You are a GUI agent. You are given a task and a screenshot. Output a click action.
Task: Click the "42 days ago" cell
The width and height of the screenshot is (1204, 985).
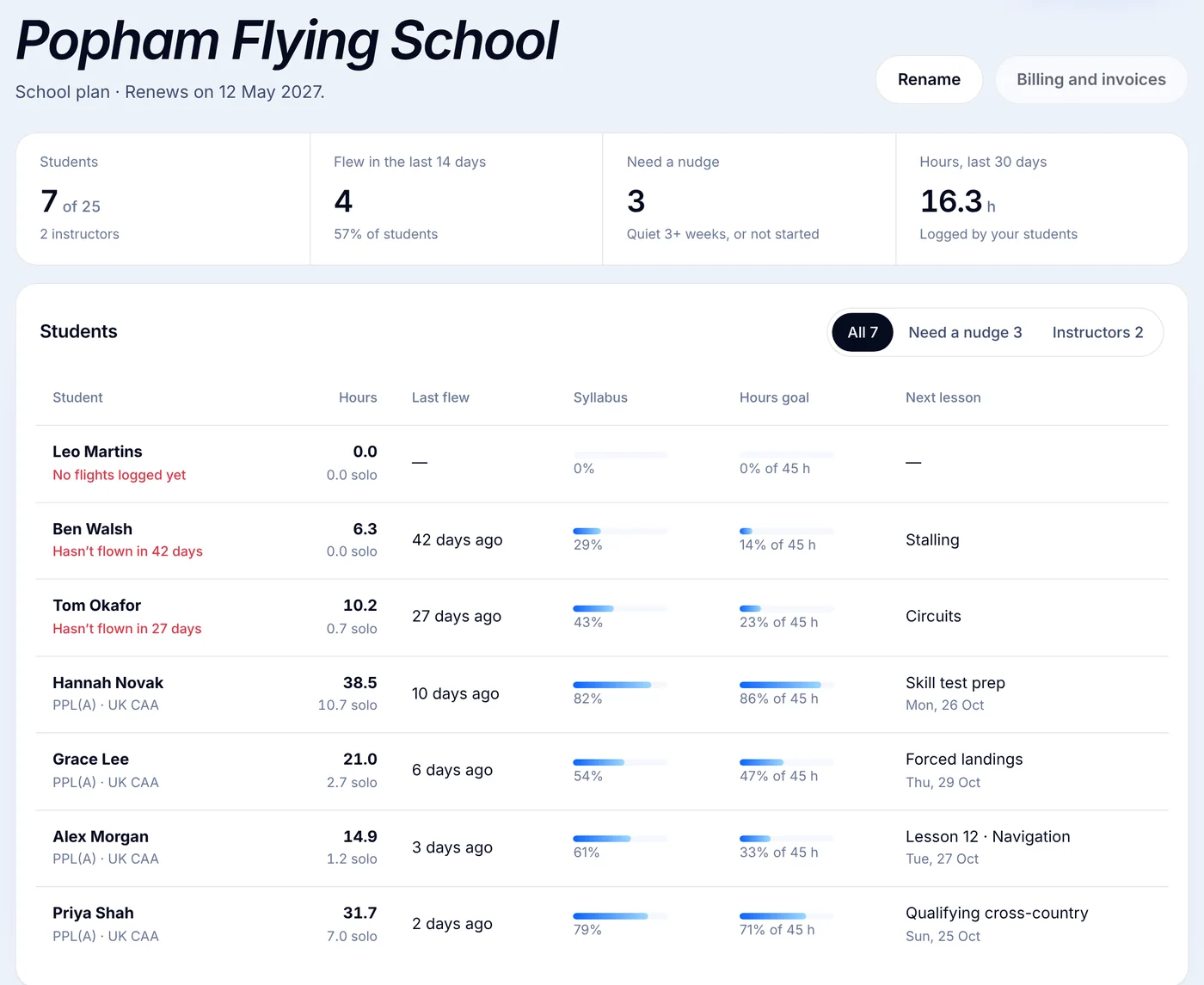[457, 540]
